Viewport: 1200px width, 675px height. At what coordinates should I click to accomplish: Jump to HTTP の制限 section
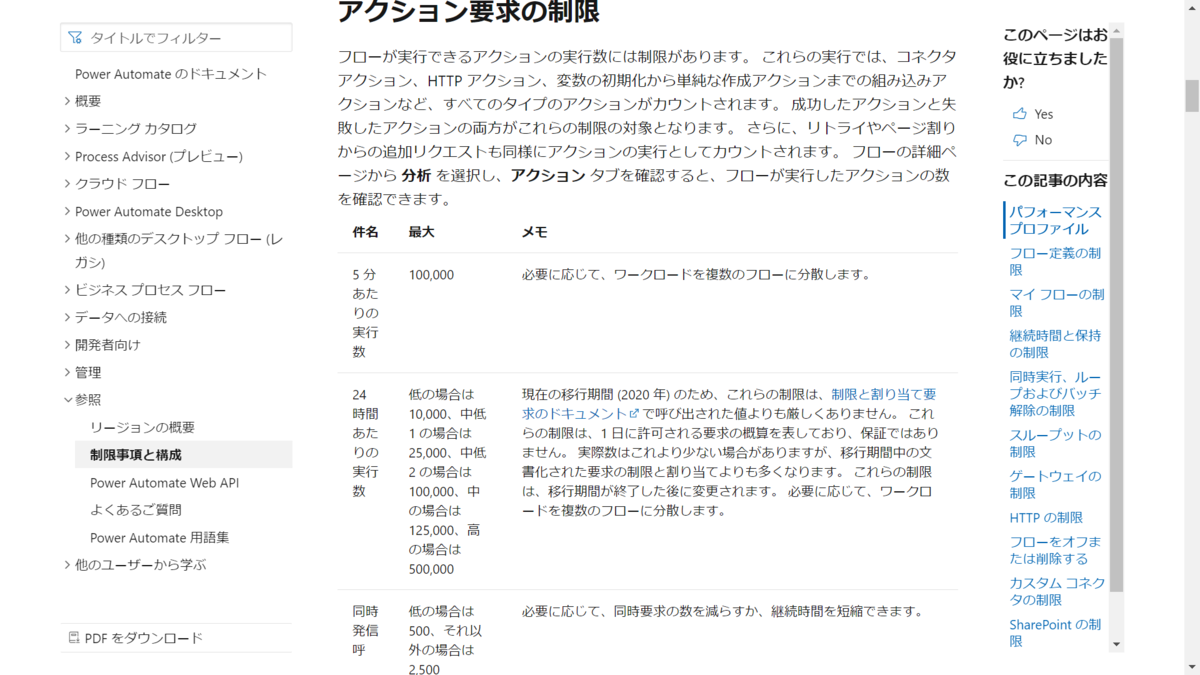pos(1046,517)
